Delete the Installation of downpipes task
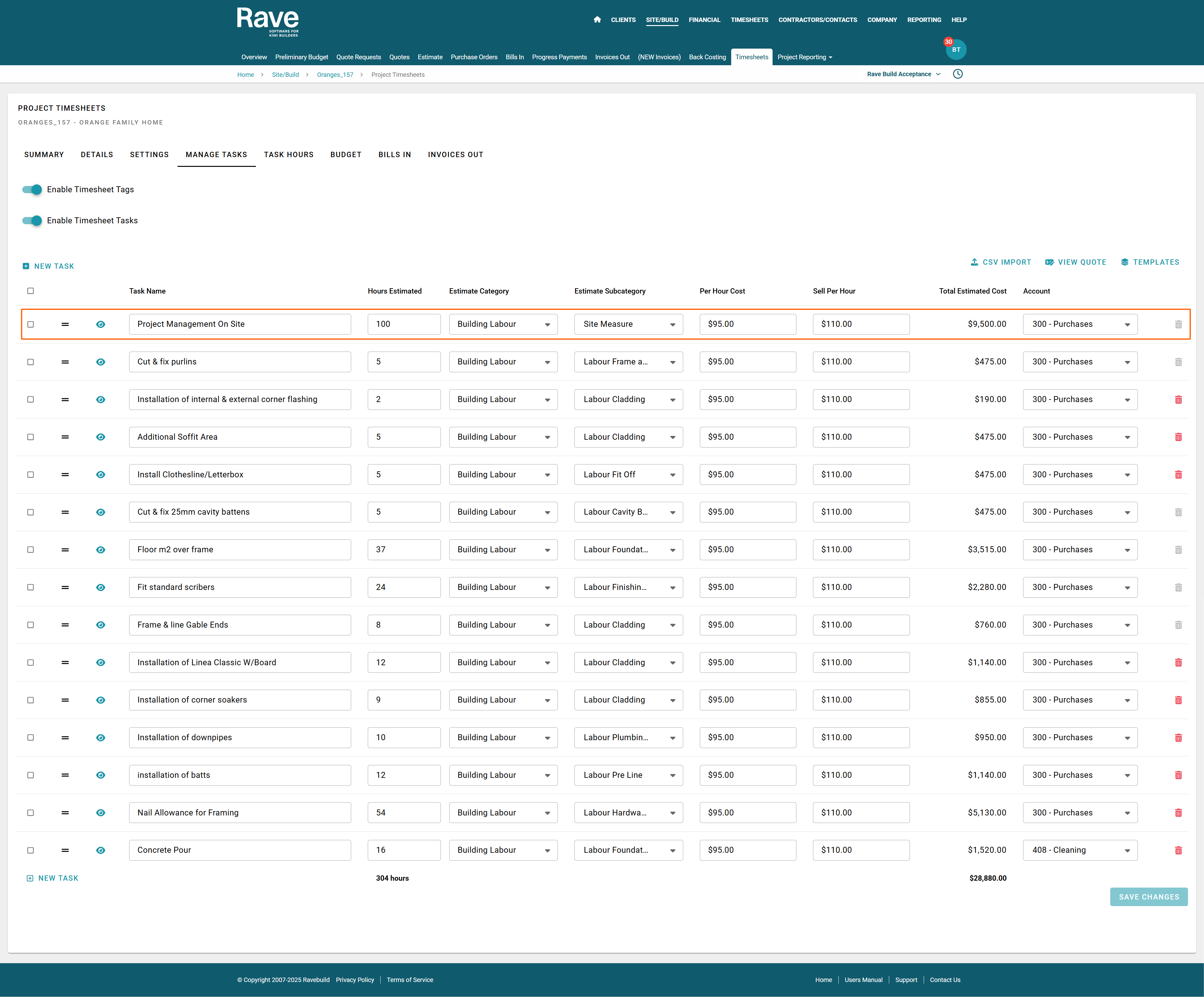The image size is (1204, 997). pos(1178,737)
